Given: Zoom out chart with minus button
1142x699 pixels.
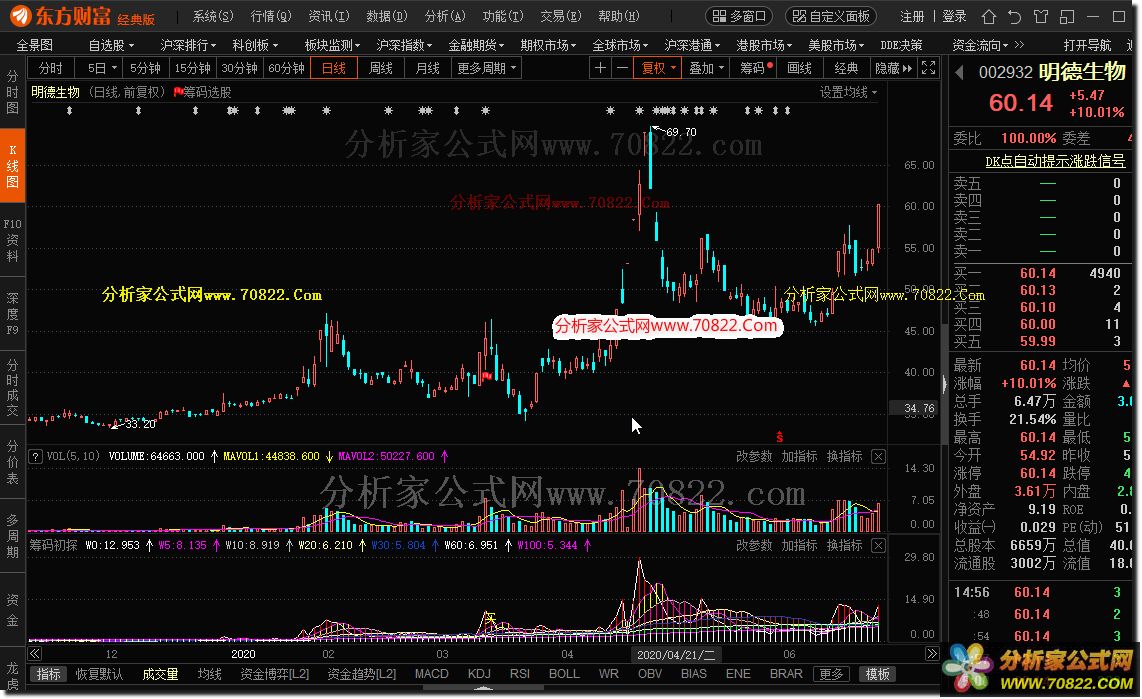Looking at the screenshot, I should 622,68.
